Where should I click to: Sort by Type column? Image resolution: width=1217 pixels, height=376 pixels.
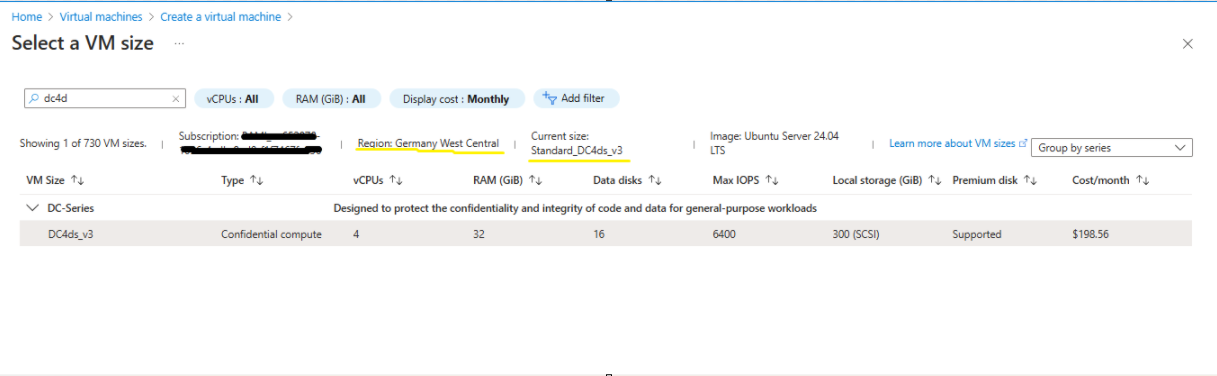242,180
